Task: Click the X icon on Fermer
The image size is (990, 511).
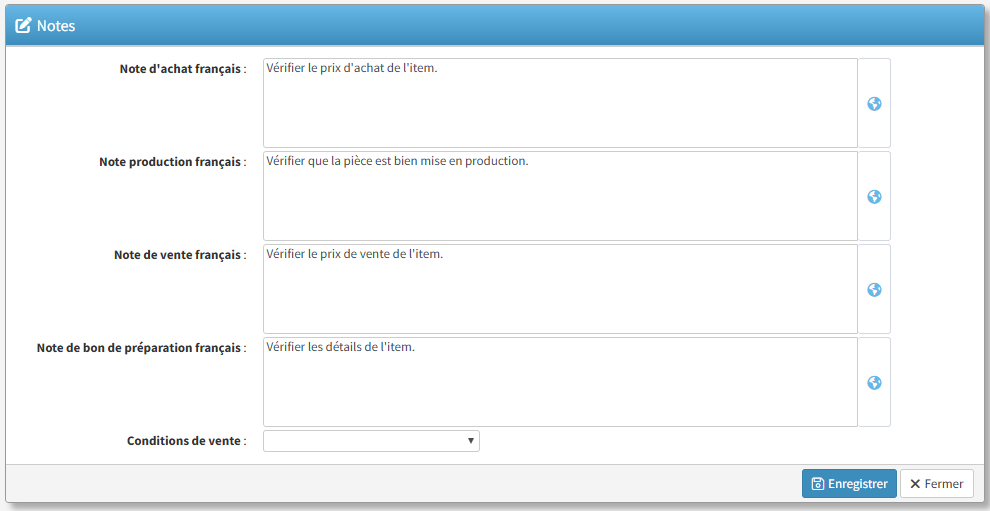Action: (915, 484)
